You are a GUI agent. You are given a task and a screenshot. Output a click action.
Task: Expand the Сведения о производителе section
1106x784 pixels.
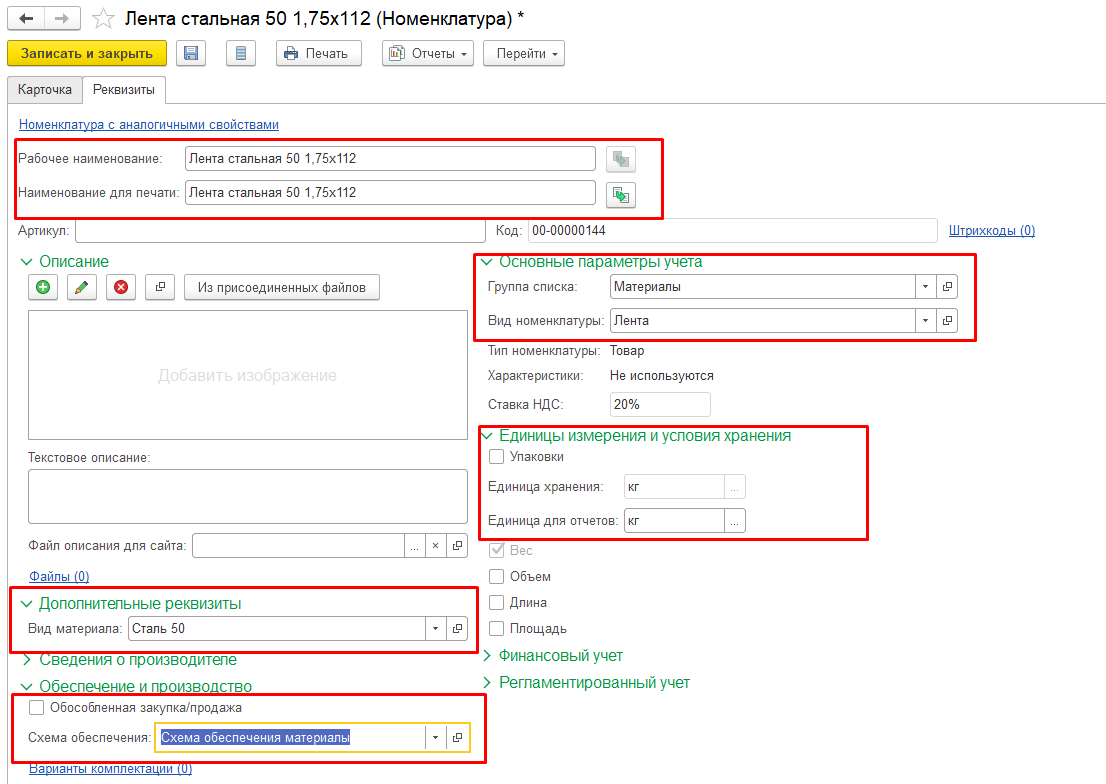point(27,660)
